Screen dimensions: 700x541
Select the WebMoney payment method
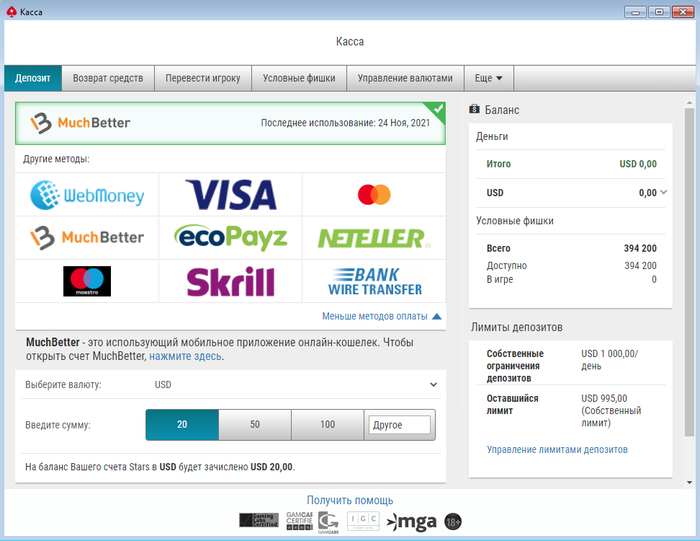pos(87,195)
